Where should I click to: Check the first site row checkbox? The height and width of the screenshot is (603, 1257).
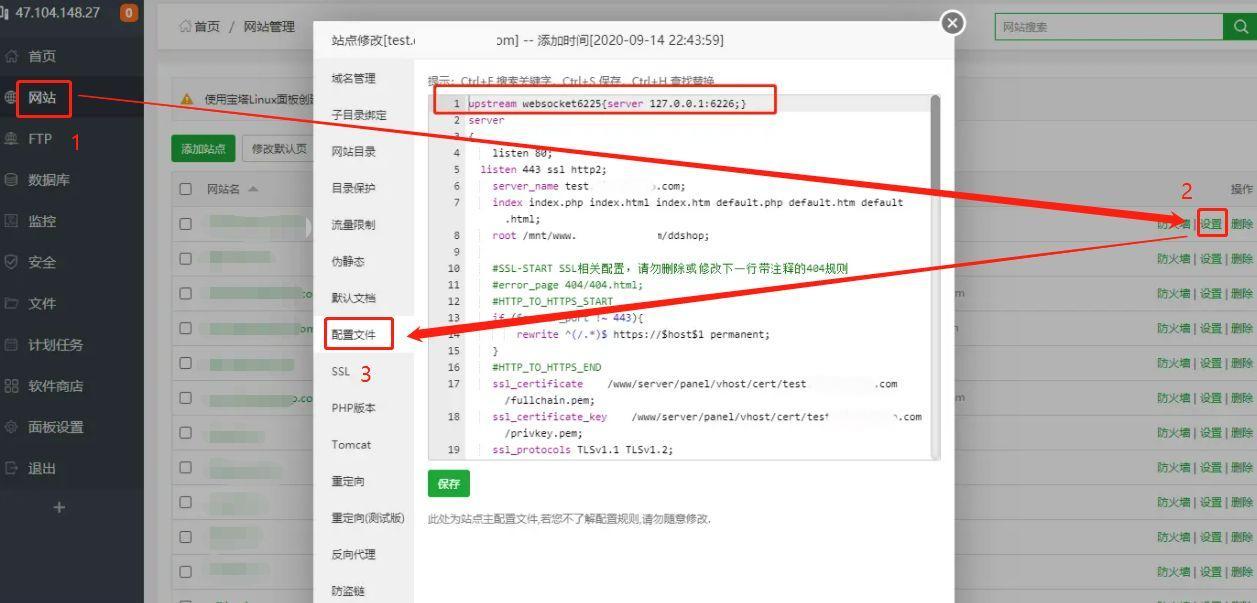coord(186,224)
